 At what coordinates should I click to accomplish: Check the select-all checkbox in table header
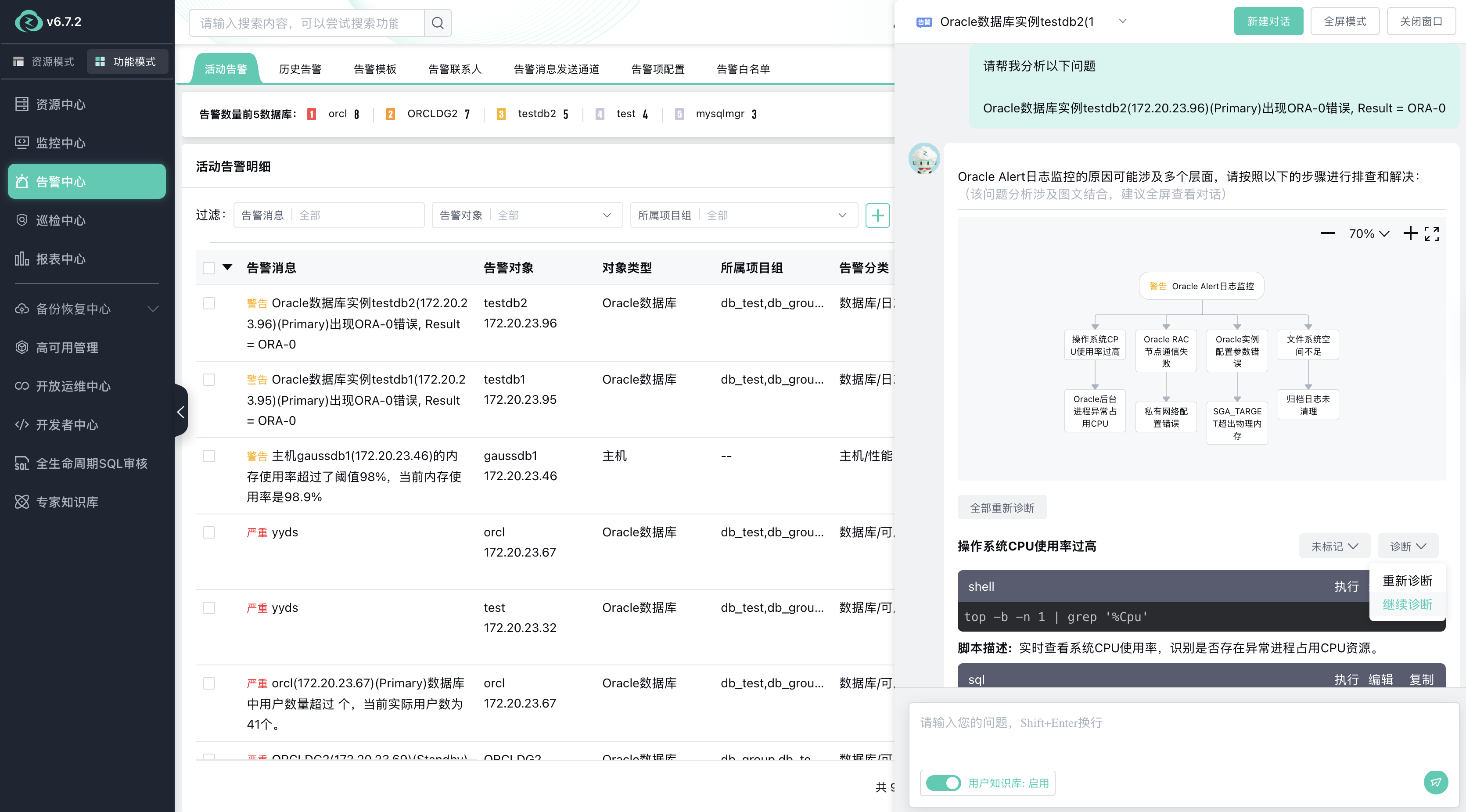click(x=209, y=267)
